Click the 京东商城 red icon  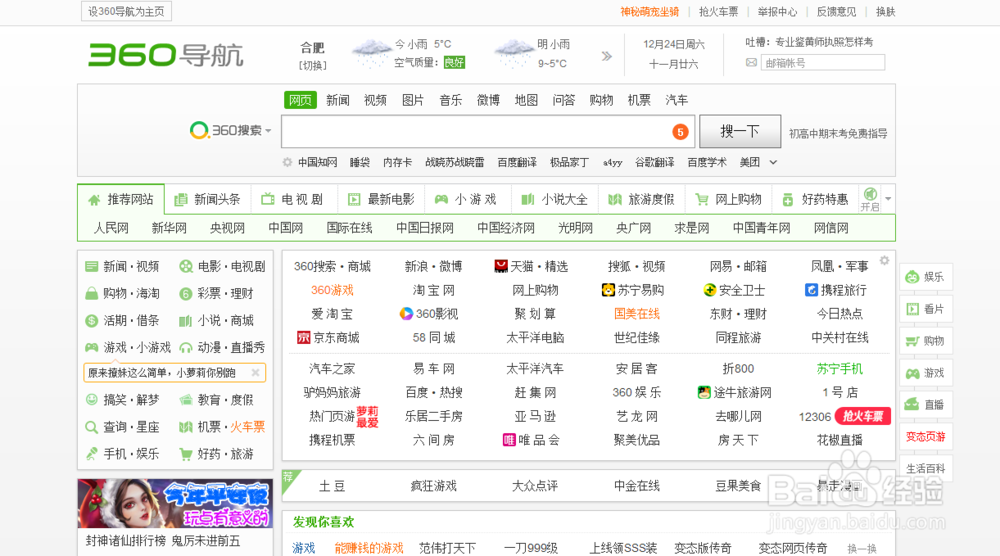[x=304, y=337]
